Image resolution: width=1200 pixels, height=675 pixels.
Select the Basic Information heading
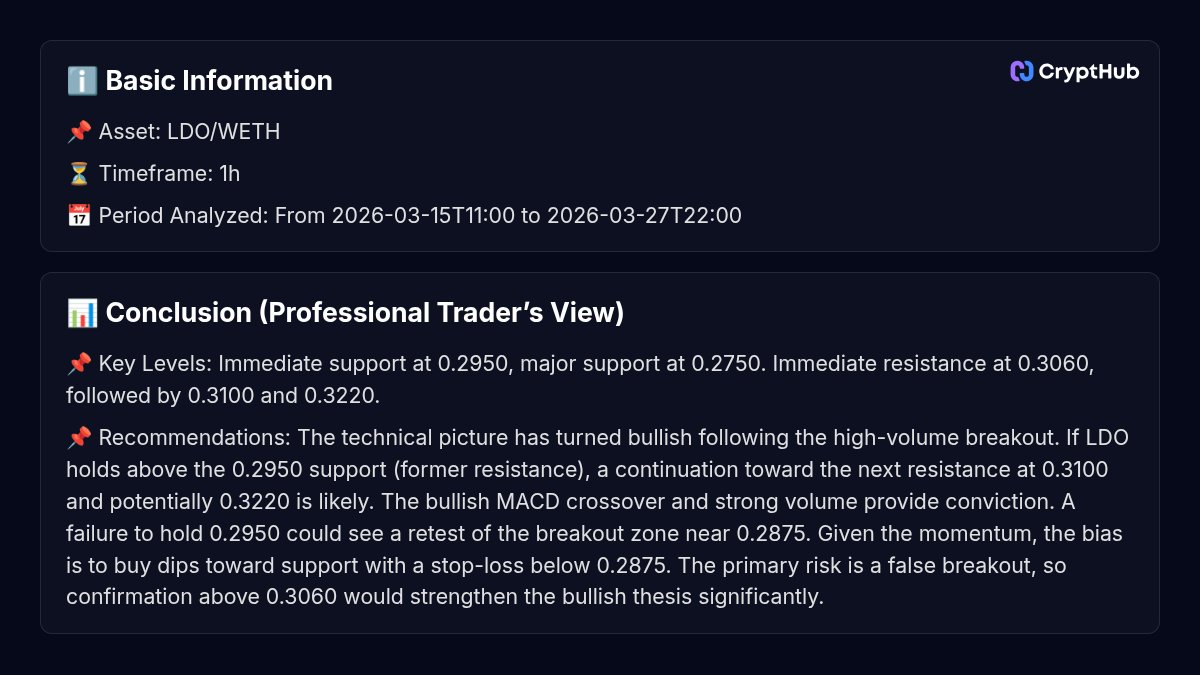[x=218, y=81]
